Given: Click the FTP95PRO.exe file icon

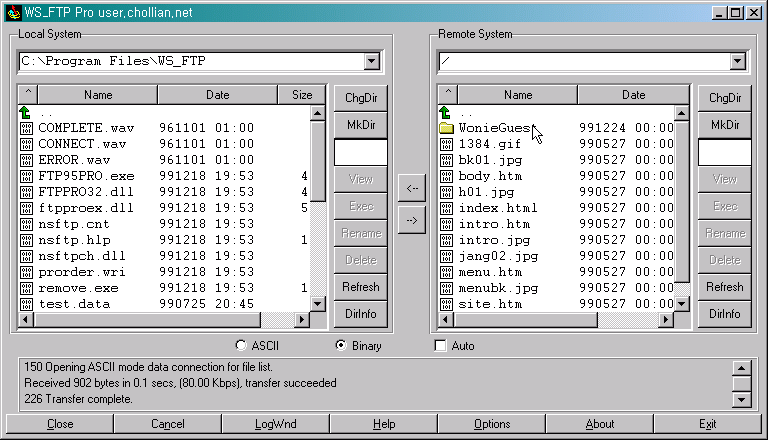Looking at the screenshot, I should [26, 176].
